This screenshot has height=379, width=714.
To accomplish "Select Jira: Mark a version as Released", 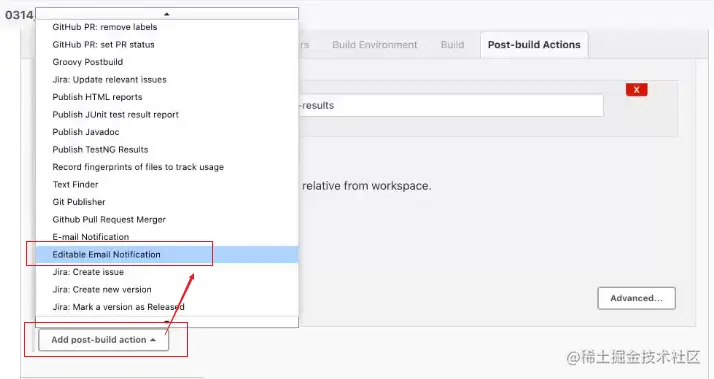I will click(167, 307).
